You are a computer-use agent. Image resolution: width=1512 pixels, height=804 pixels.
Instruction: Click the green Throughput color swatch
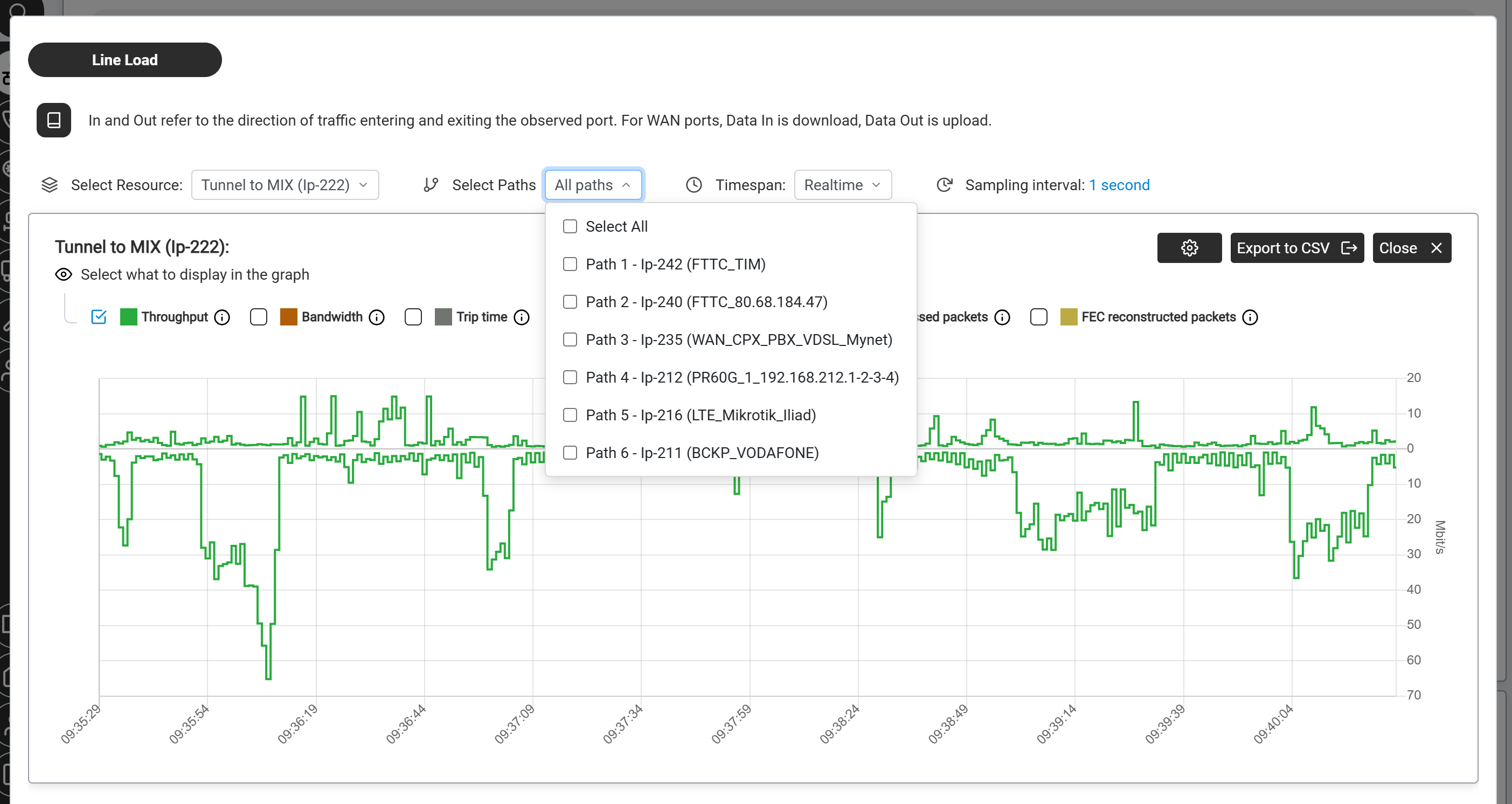[128, 317]
